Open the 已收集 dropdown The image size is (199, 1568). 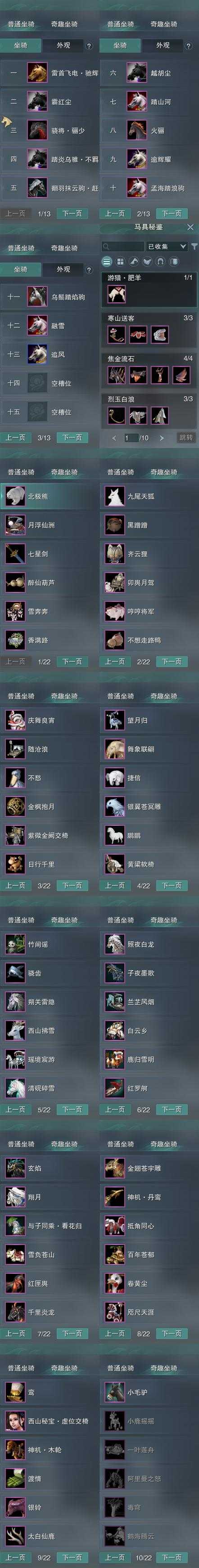point(167,246)
